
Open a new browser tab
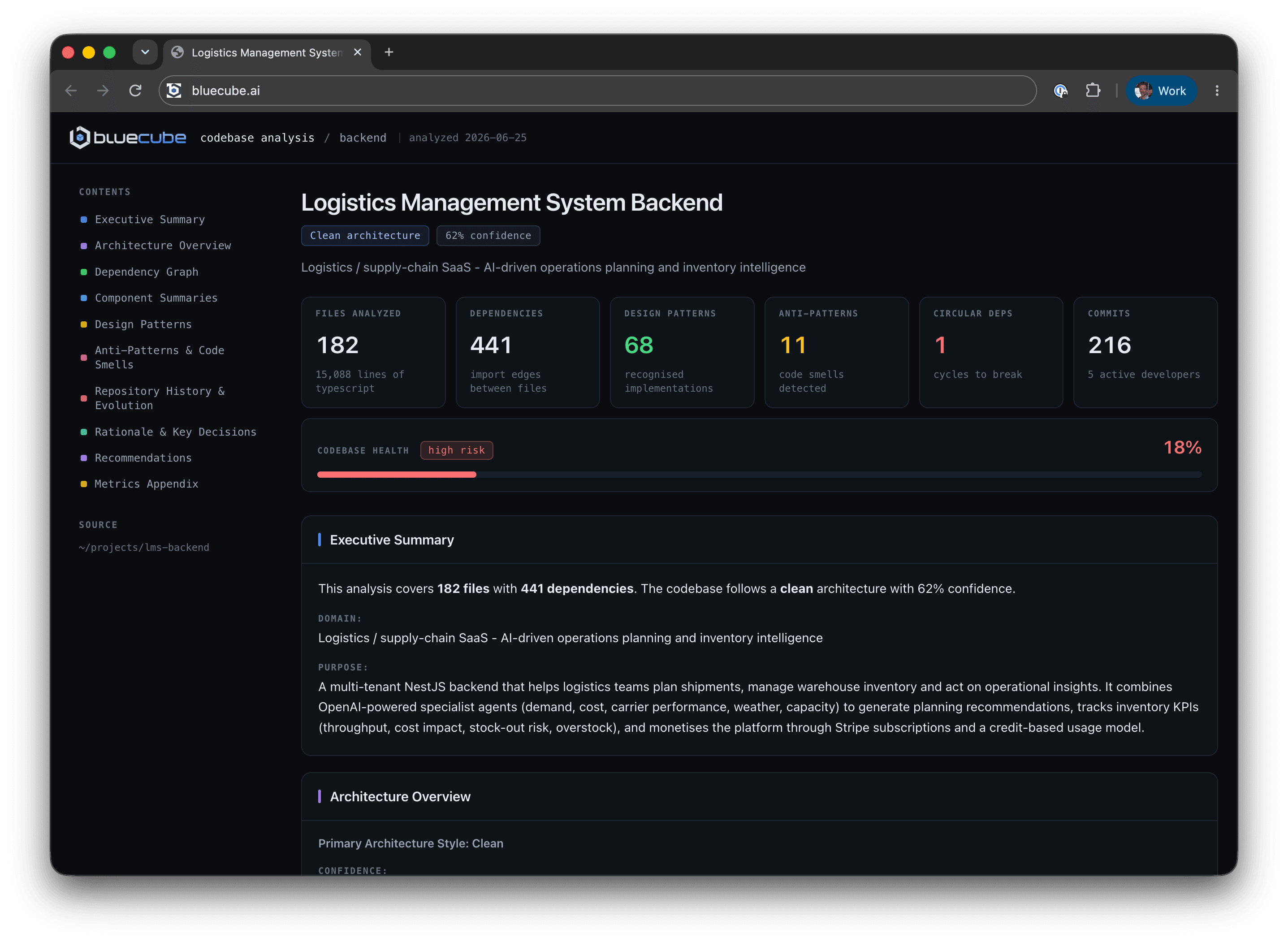tap(389, 52)
